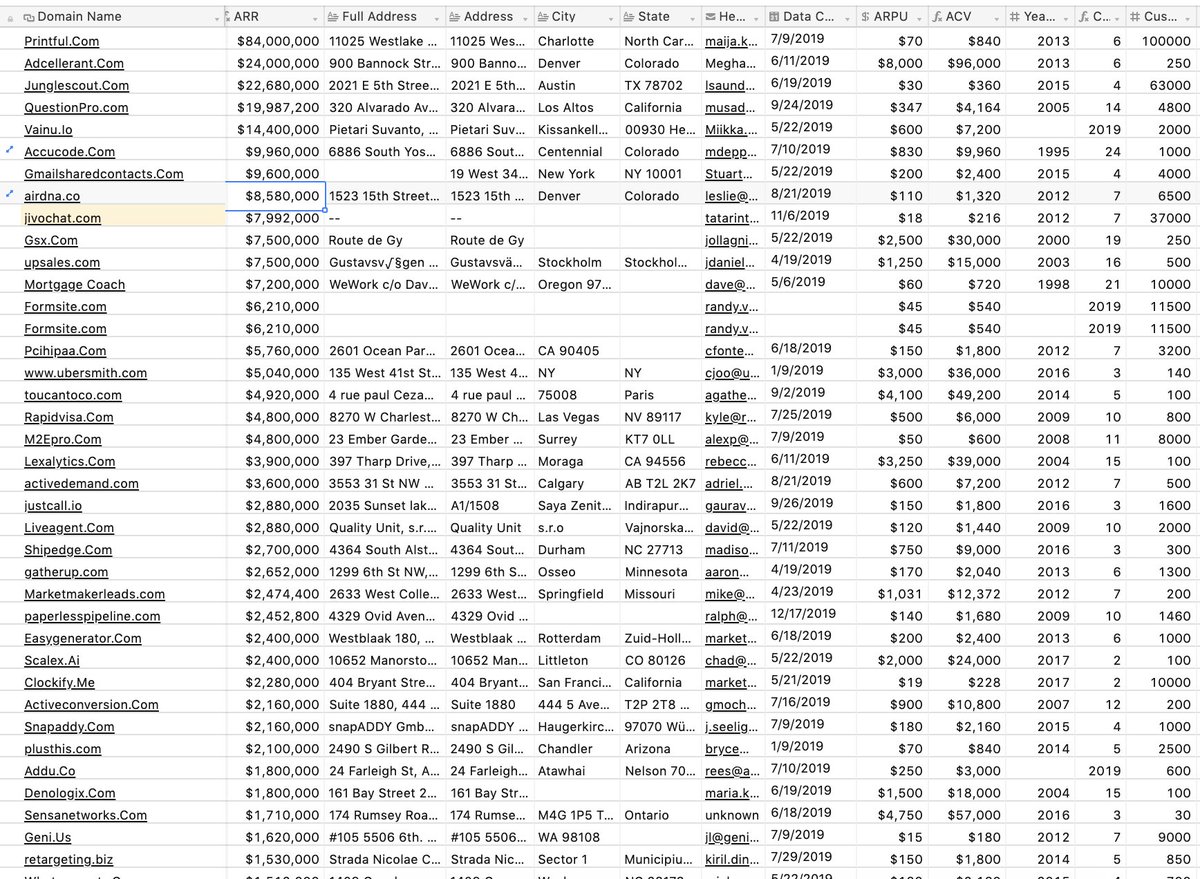Open the State column dropdown arrow
Image resolution: width=1200 pixels, height=879 pixels.
(693, 17)
